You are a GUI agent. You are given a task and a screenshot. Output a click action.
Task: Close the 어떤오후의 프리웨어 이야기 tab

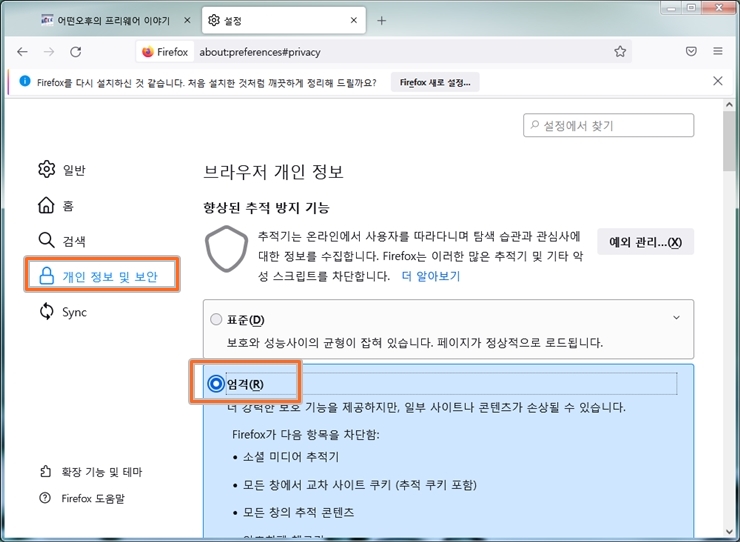[187, 20]
